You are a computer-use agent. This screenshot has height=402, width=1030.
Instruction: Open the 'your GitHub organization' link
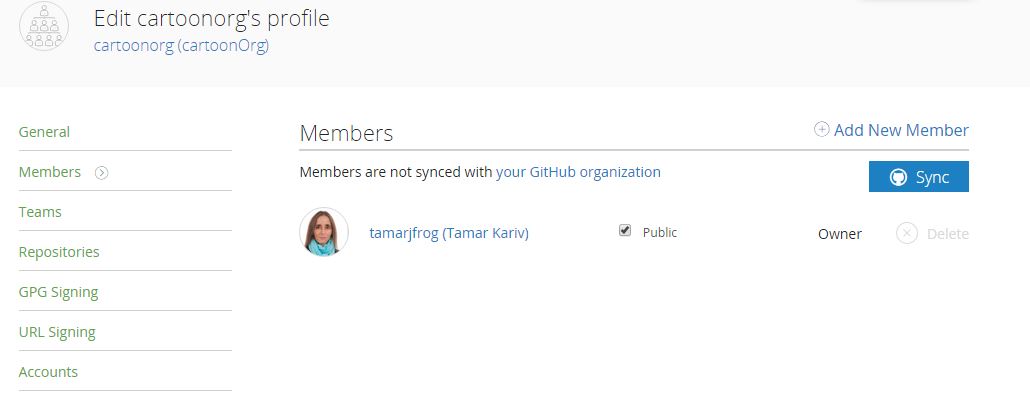click(578, 172)
